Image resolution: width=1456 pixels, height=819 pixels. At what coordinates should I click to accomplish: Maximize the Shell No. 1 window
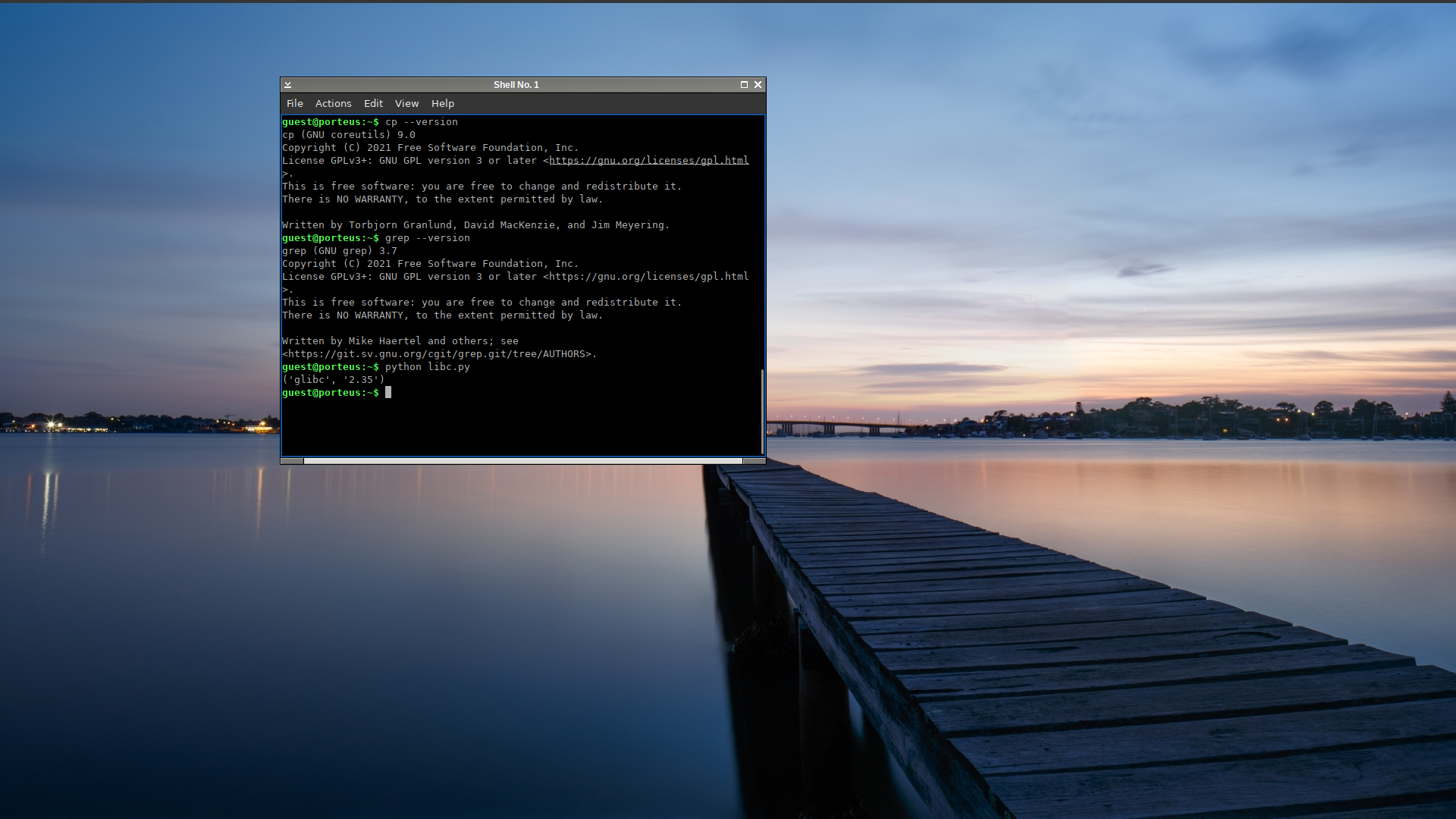pos(744,85)
